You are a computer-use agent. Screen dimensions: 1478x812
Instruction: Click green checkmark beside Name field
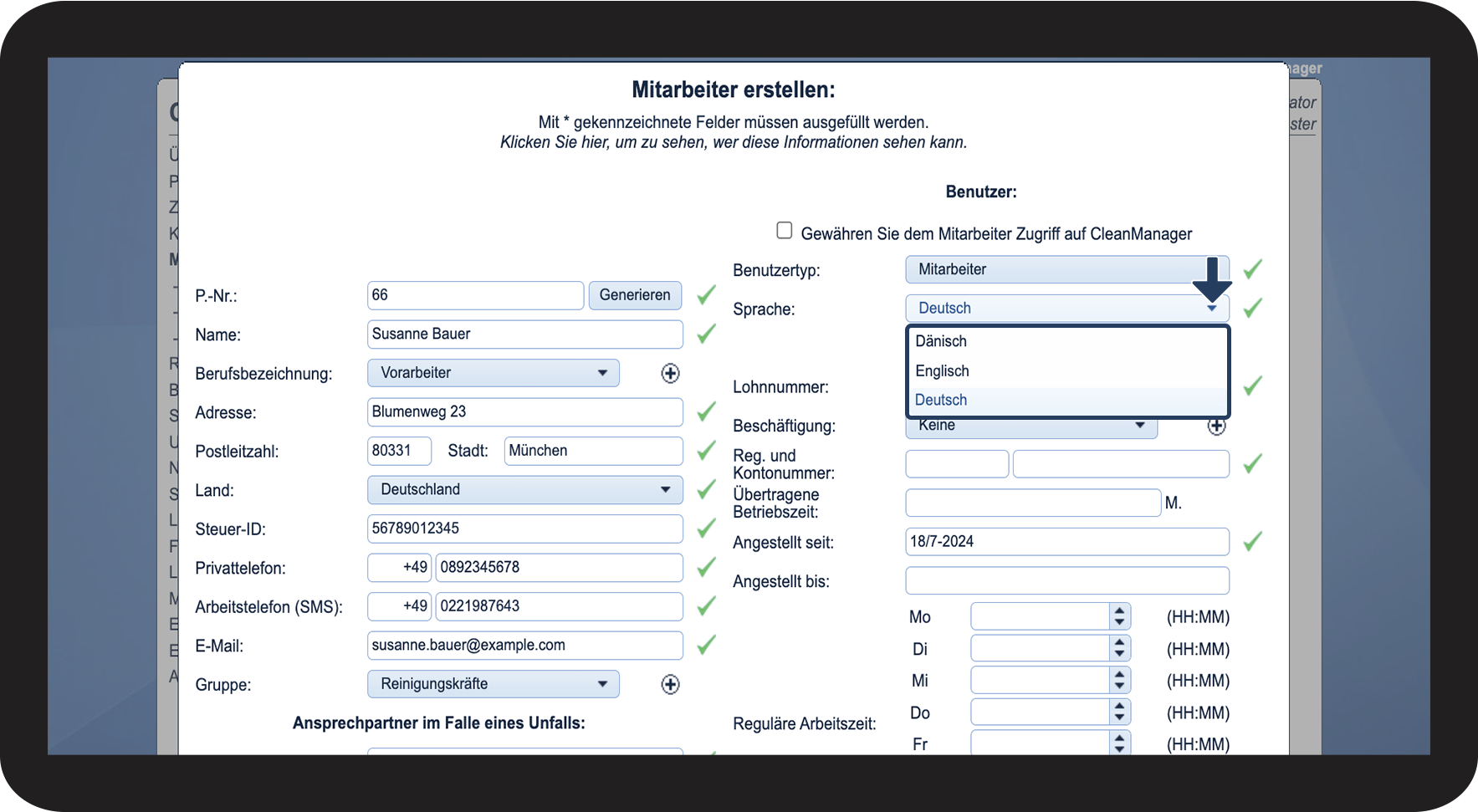(x=707, y=335)
